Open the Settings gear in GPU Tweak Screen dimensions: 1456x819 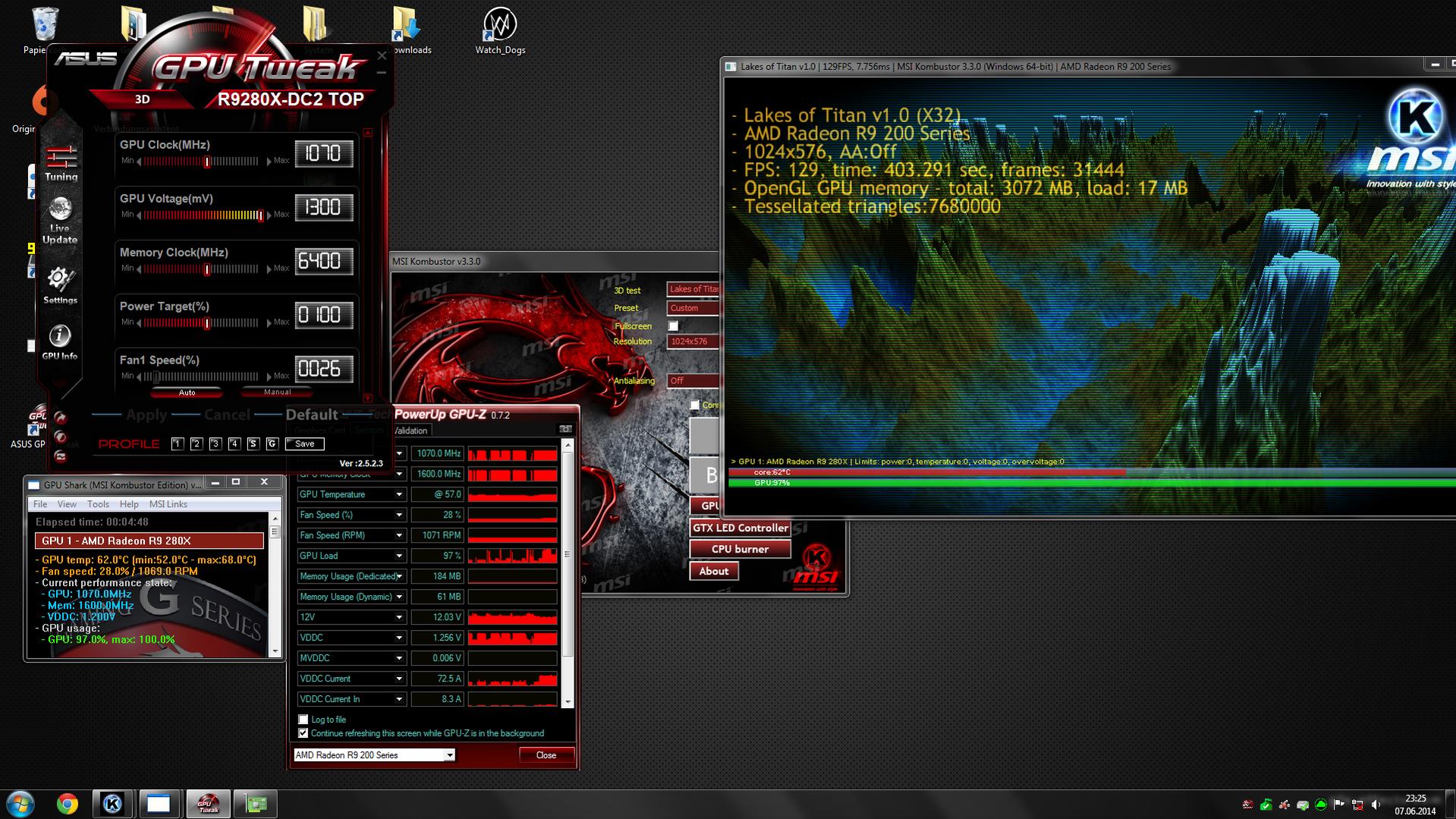[60, 285]
